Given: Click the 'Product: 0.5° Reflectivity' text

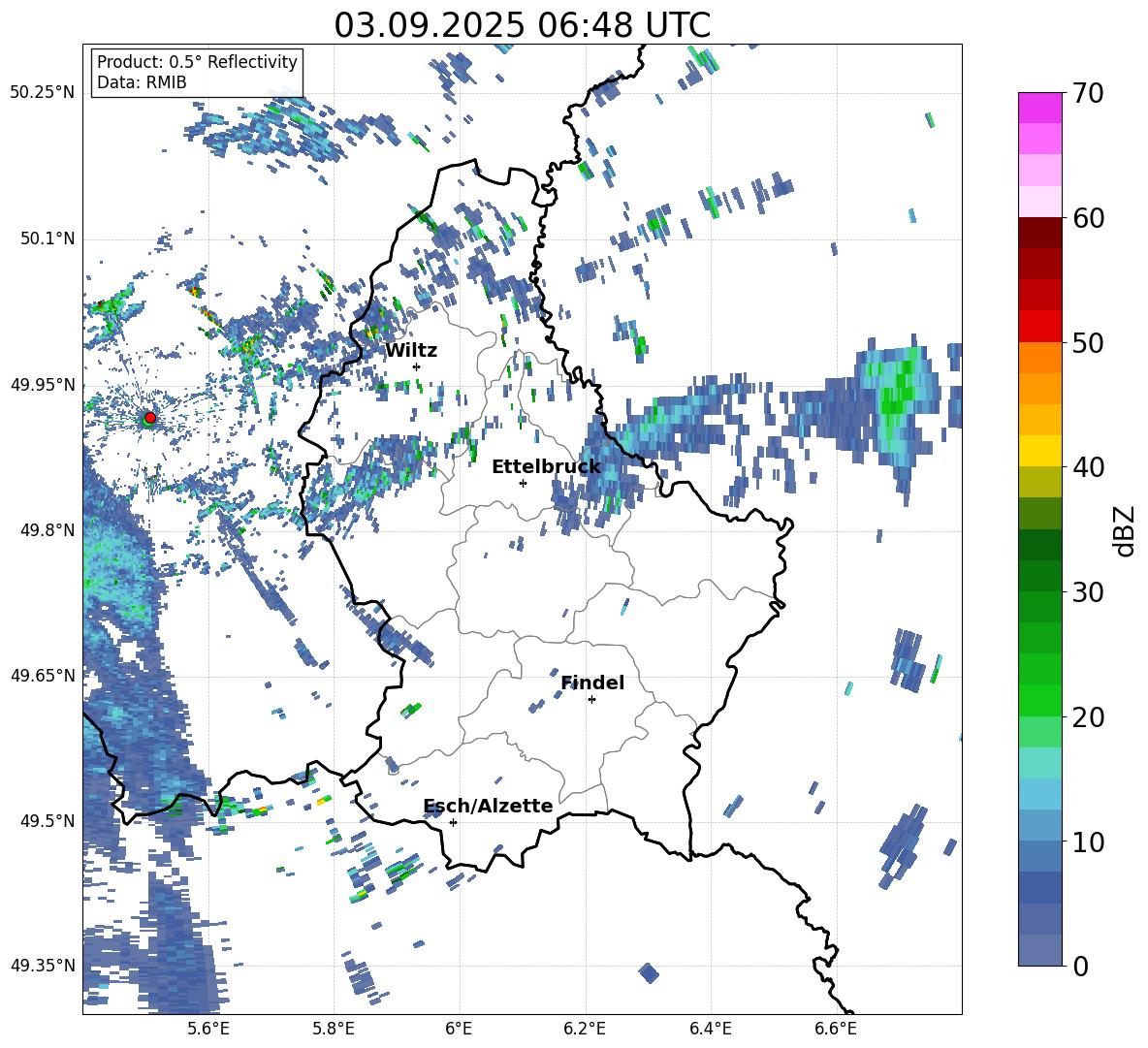Looking at the screenshot, I should [x=197, y=61].
